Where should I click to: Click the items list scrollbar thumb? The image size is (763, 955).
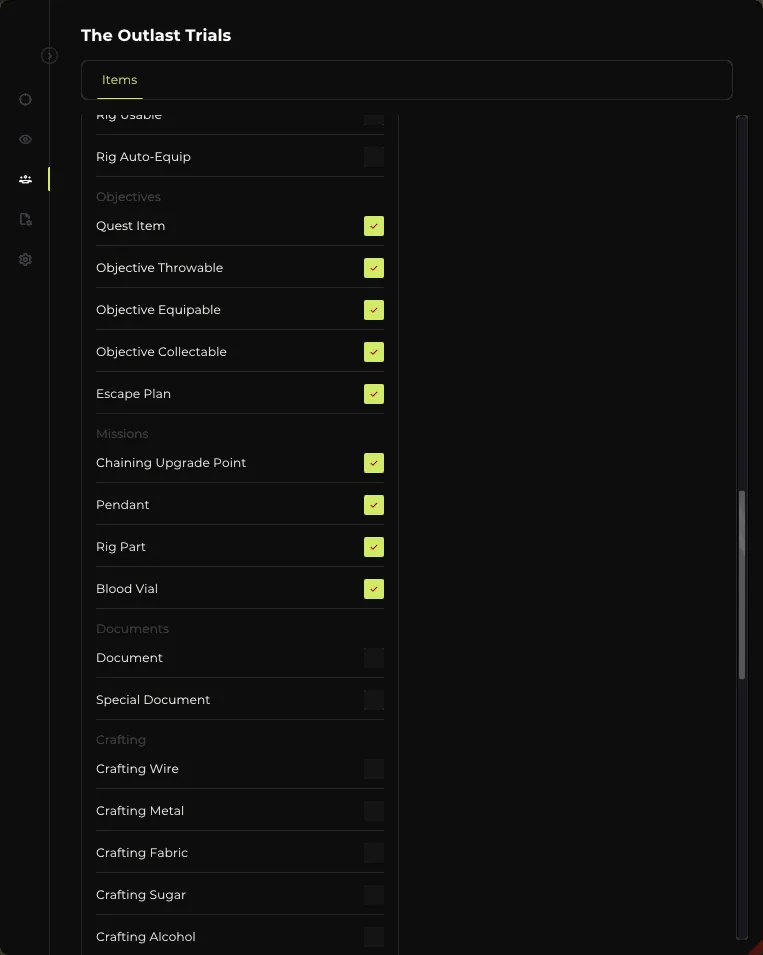tap(742, 585)
